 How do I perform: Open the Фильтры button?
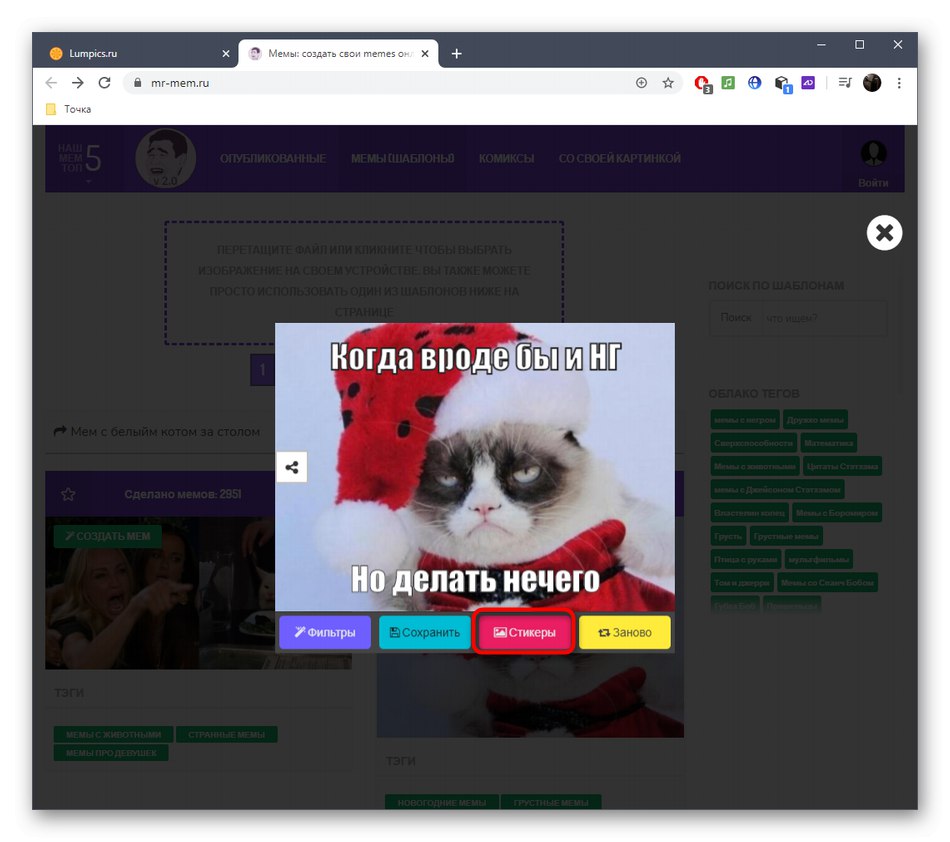click(325, 632)
